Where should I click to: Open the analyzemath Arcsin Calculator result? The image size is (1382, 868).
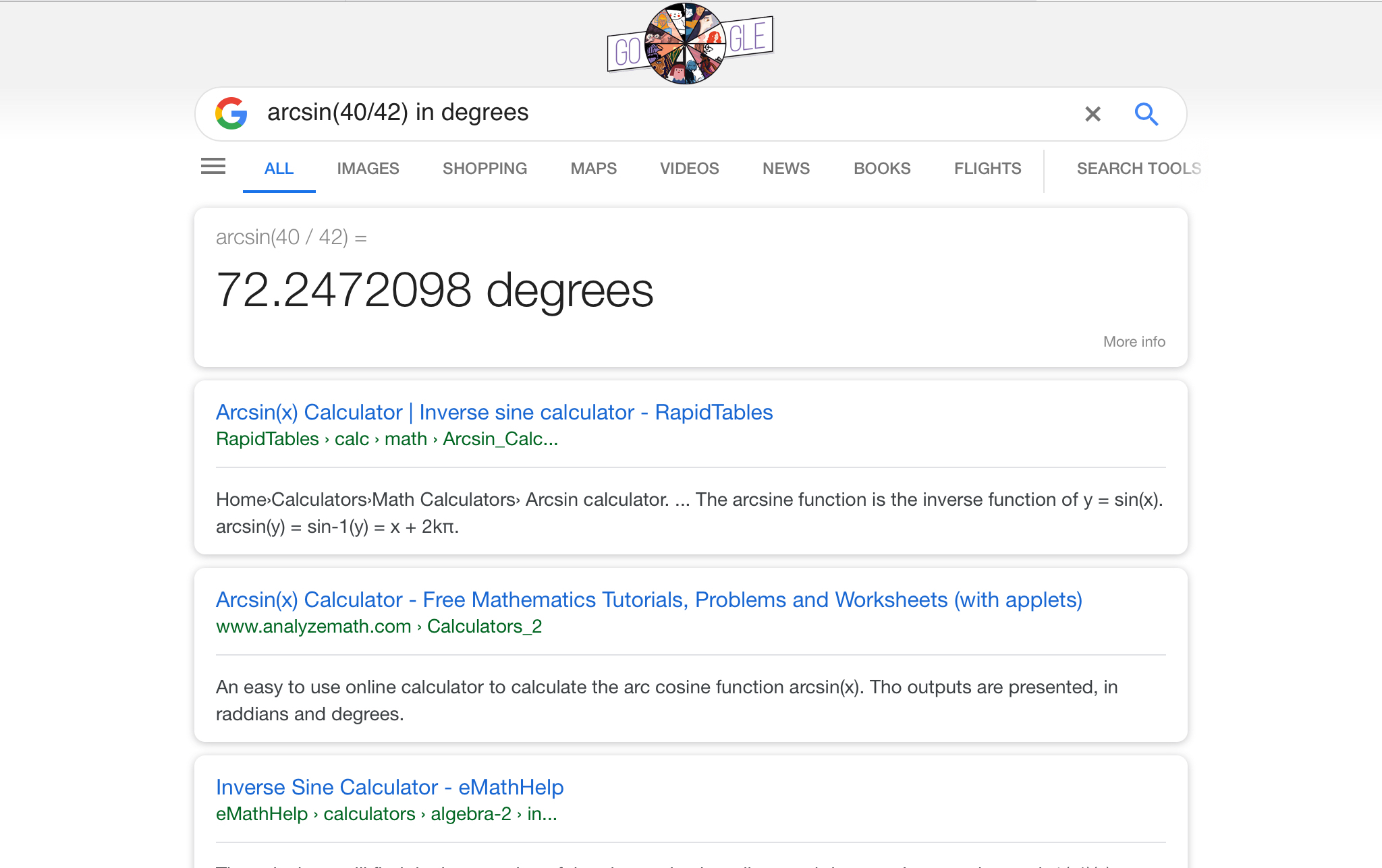pos(648,600)
